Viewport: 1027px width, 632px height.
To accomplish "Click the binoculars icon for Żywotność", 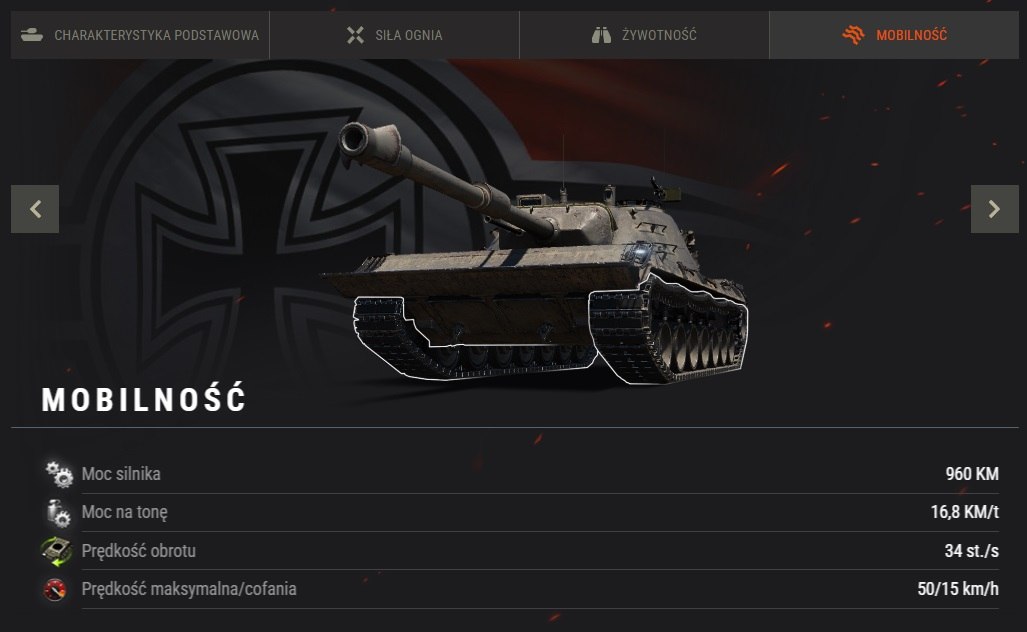I will [601, 35].
